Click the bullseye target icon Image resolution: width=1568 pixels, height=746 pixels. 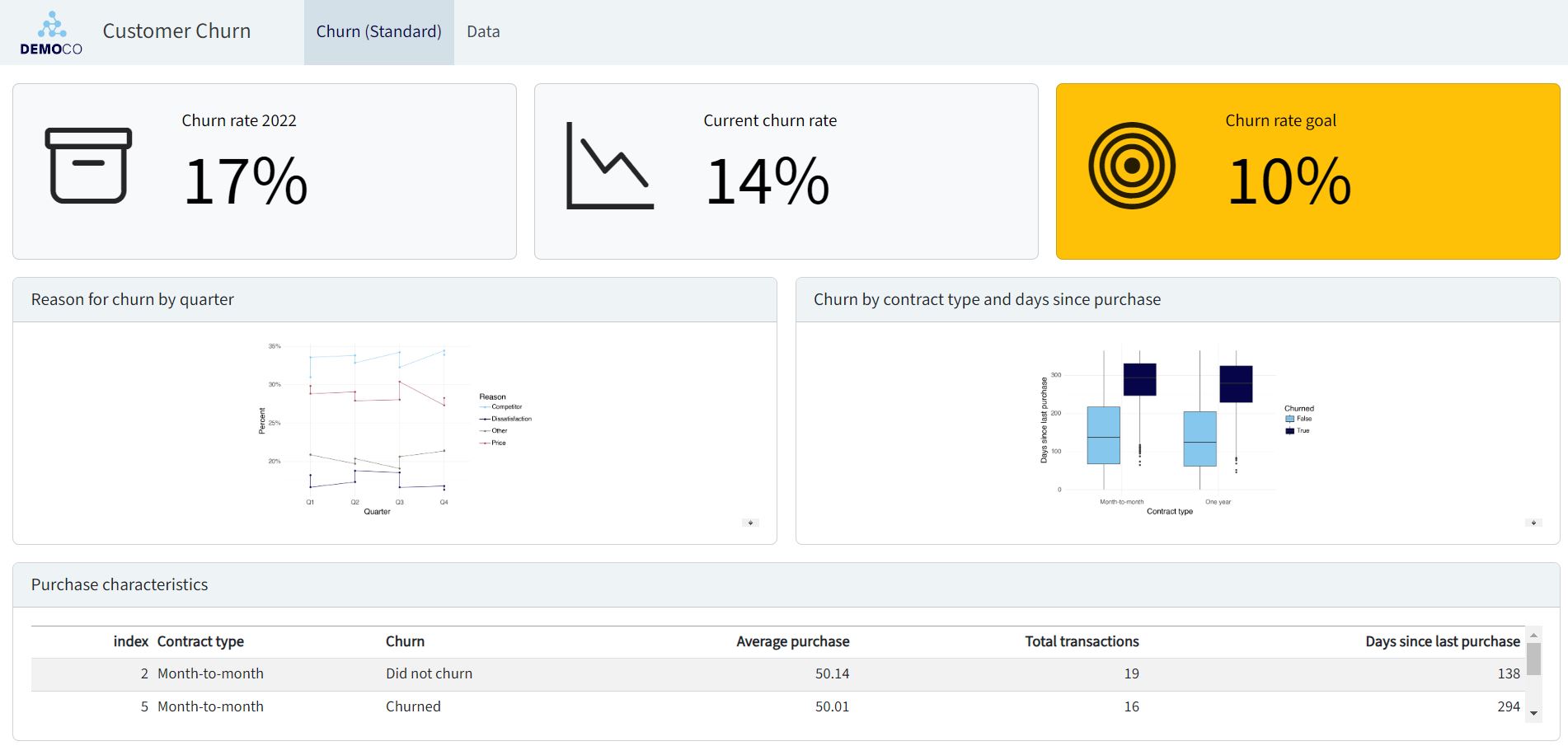coord(1131,166)
